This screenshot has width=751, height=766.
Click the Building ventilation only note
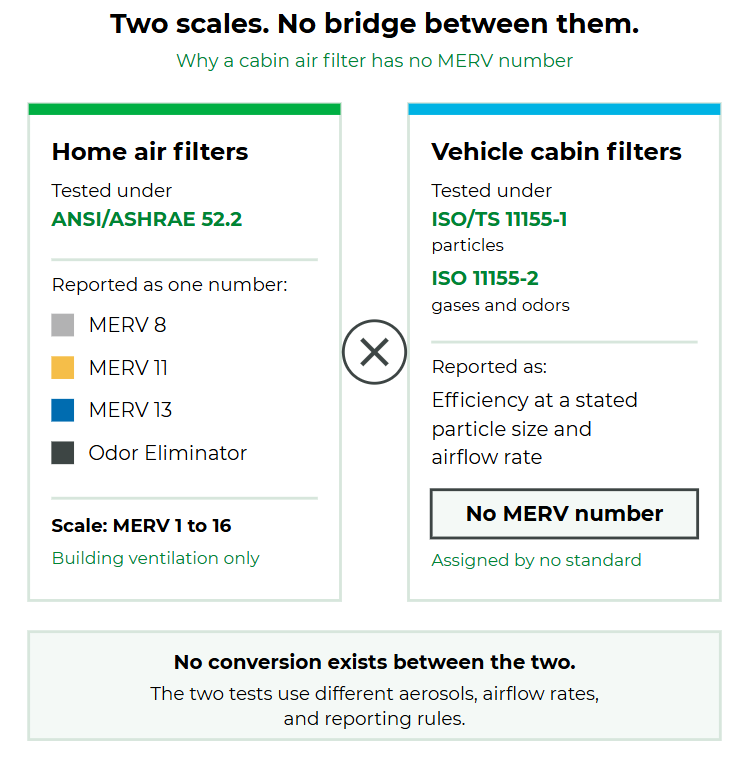(155, 558)
